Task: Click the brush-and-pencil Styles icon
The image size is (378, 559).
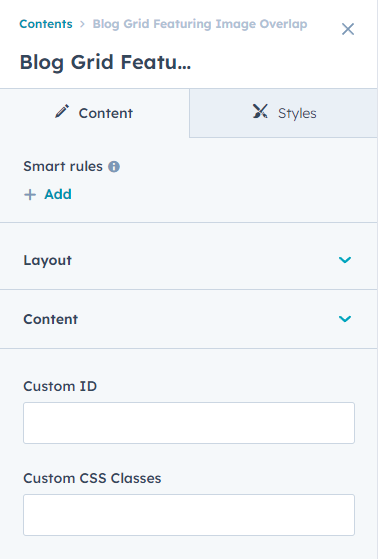Action: [260, 111]
